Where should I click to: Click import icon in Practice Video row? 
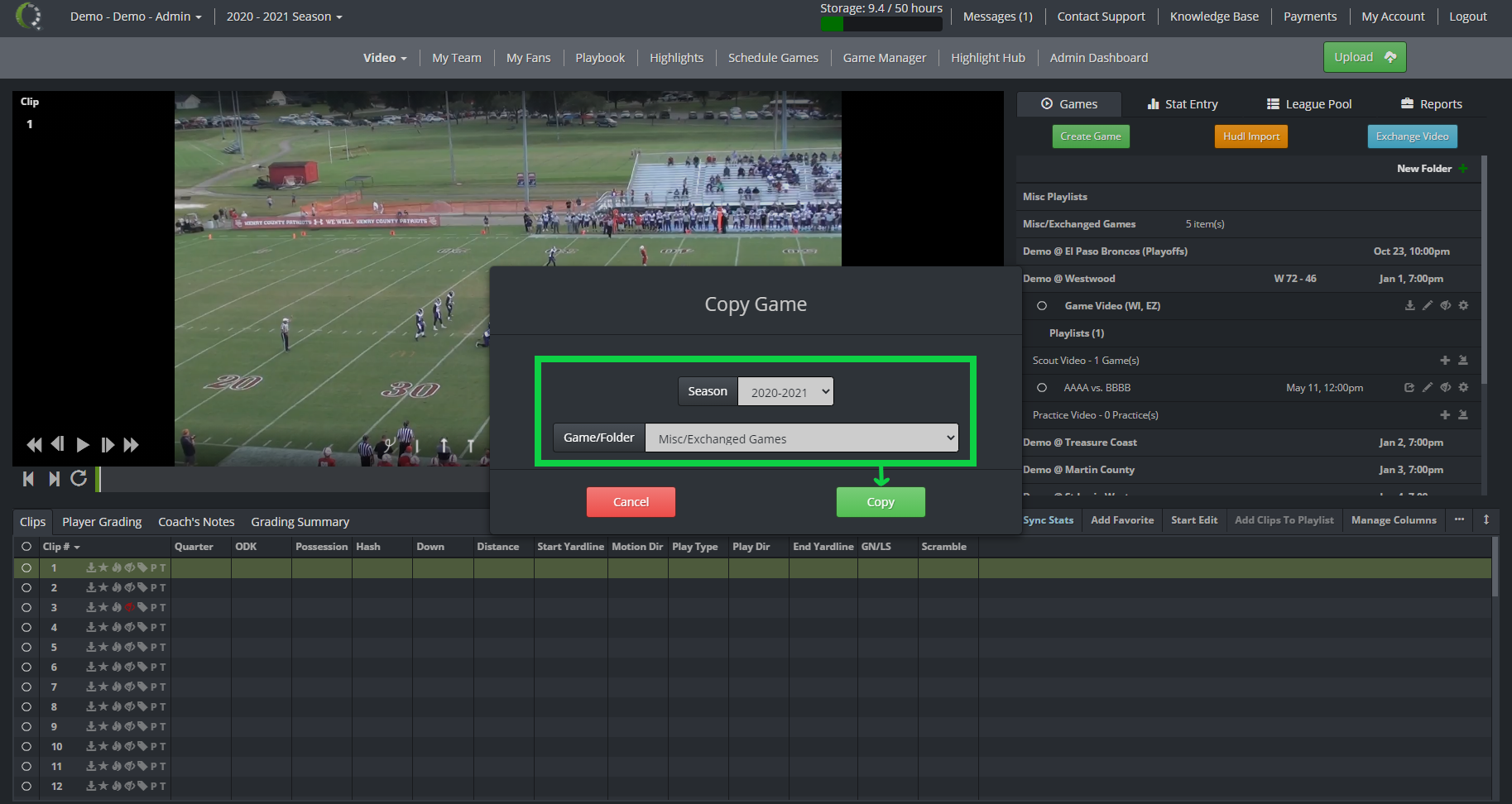[1463, 414]
